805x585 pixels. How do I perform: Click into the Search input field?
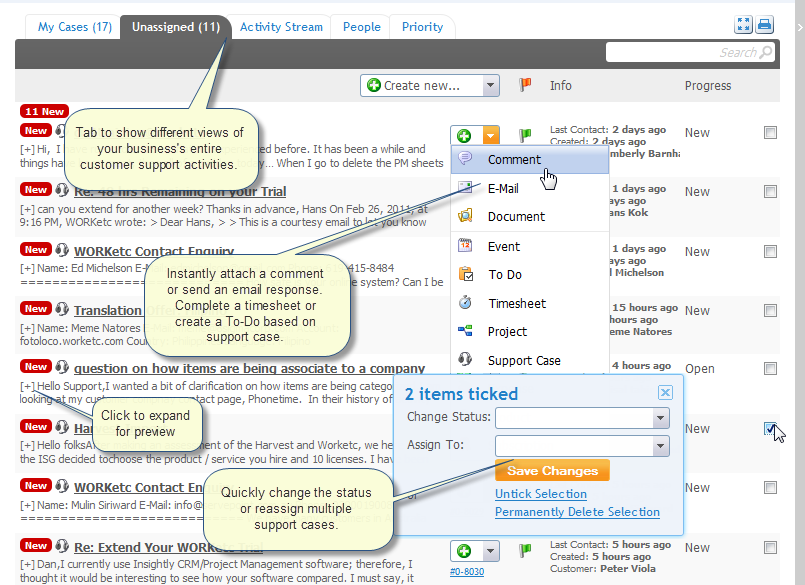point(680,52)
